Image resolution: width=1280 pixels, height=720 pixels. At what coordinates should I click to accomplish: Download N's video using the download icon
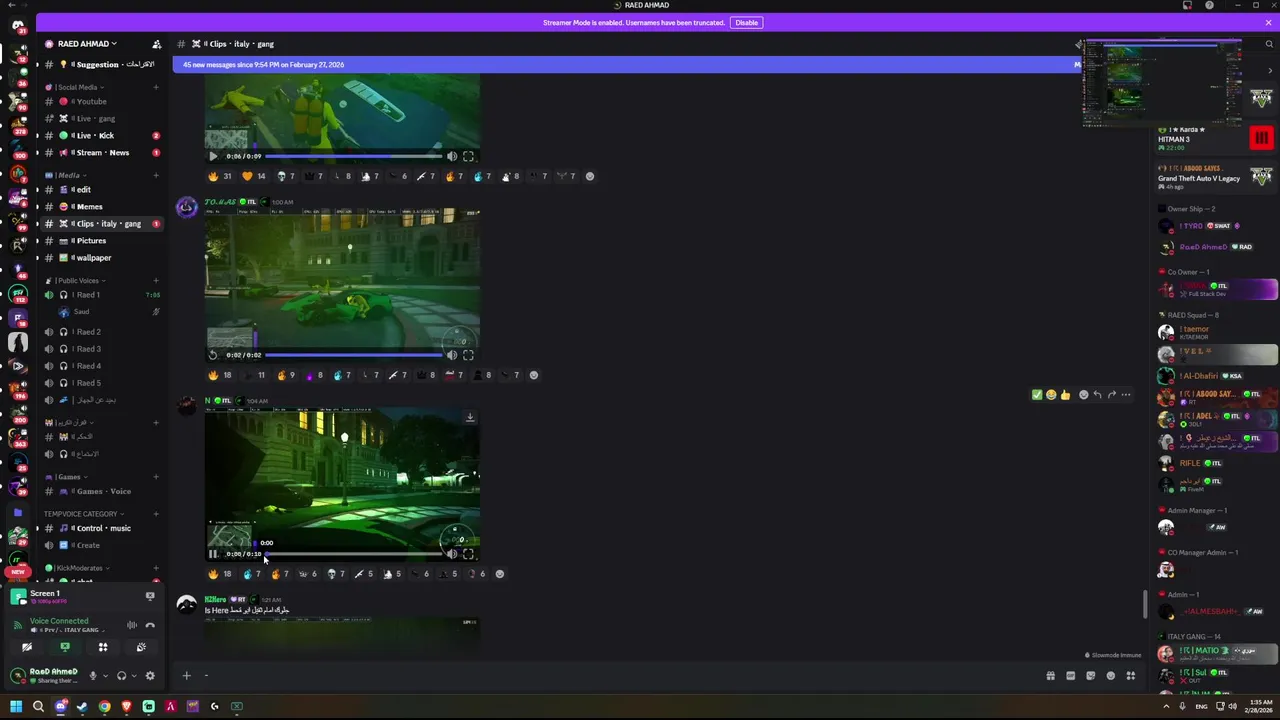[x=469, y=417]
